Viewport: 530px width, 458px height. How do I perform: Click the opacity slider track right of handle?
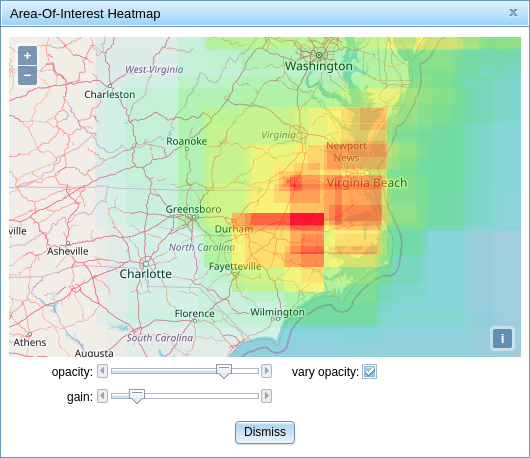click(x=245, y=371)
